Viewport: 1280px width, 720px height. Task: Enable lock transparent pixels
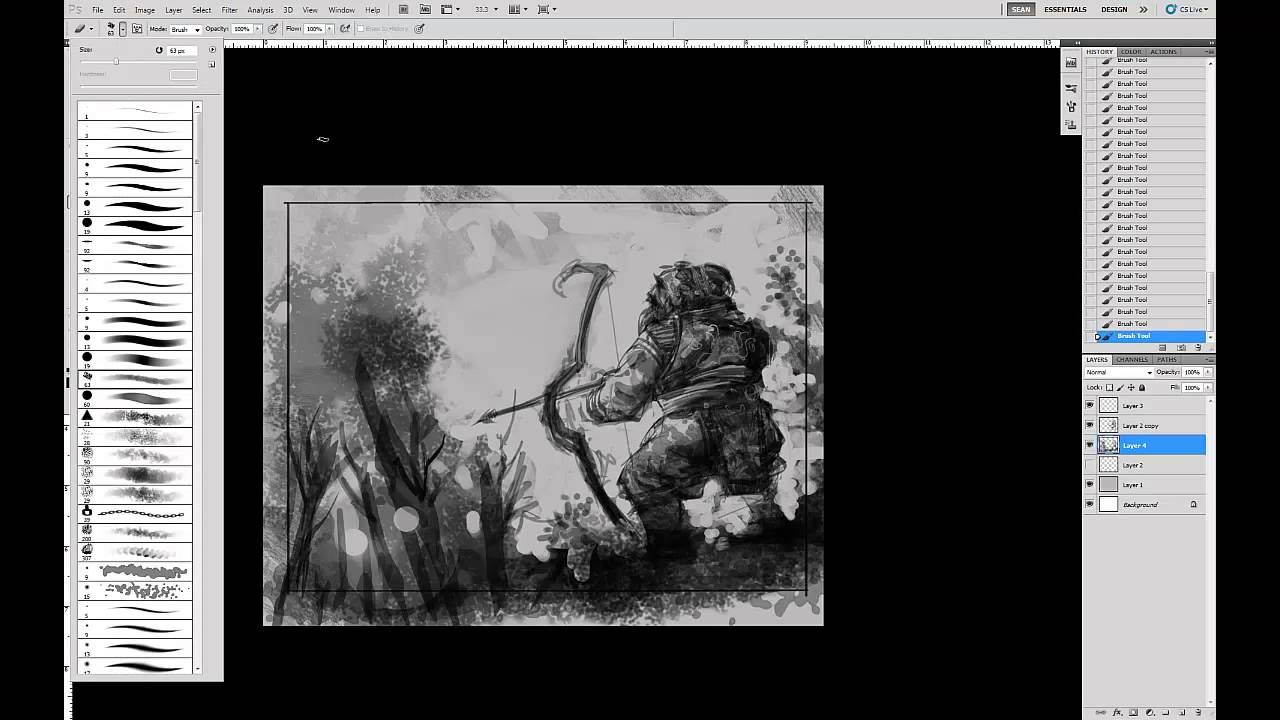[x=1109, y=387]
